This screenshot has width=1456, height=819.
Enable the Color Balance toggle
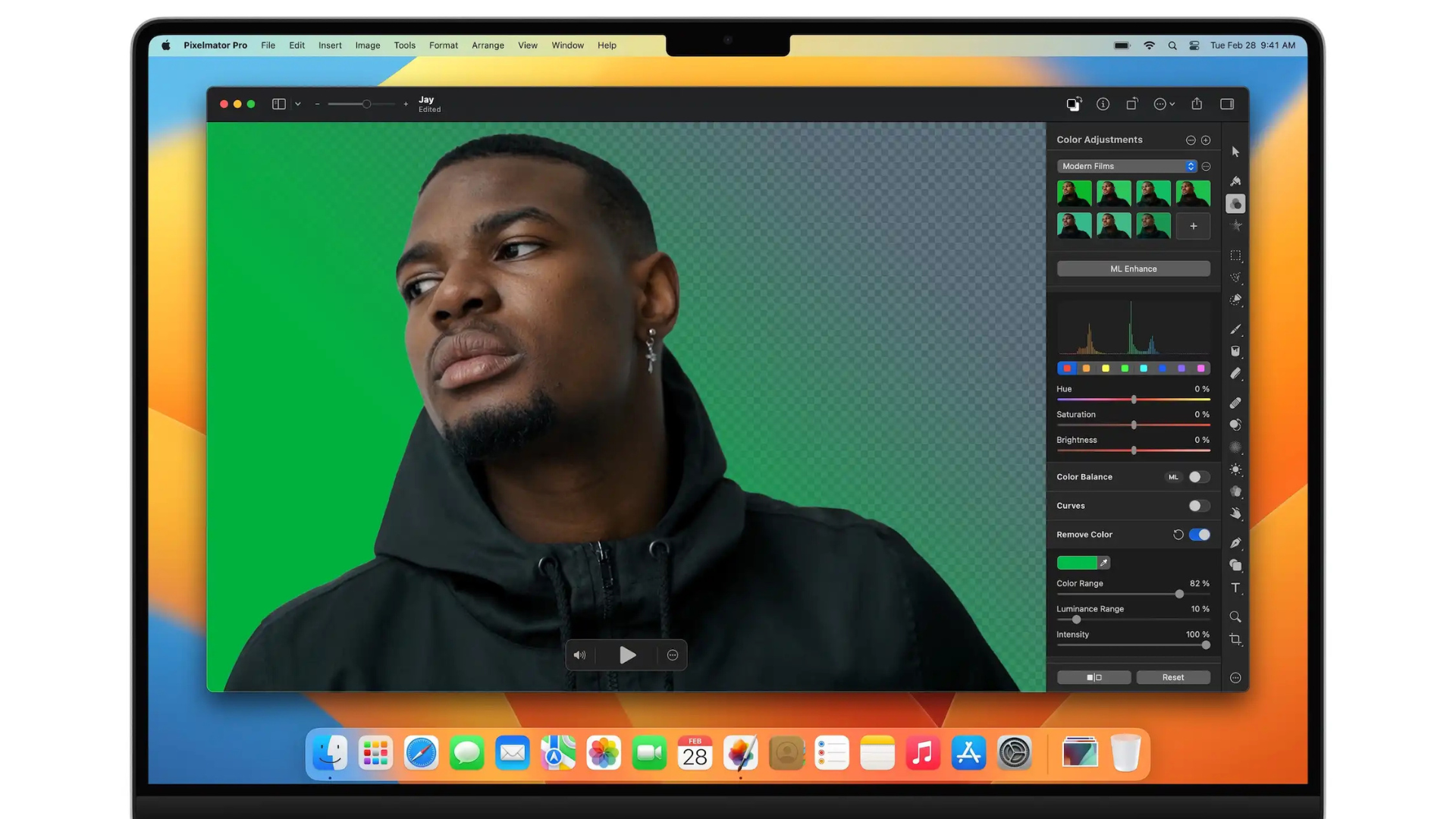[x=1198, y=477]
